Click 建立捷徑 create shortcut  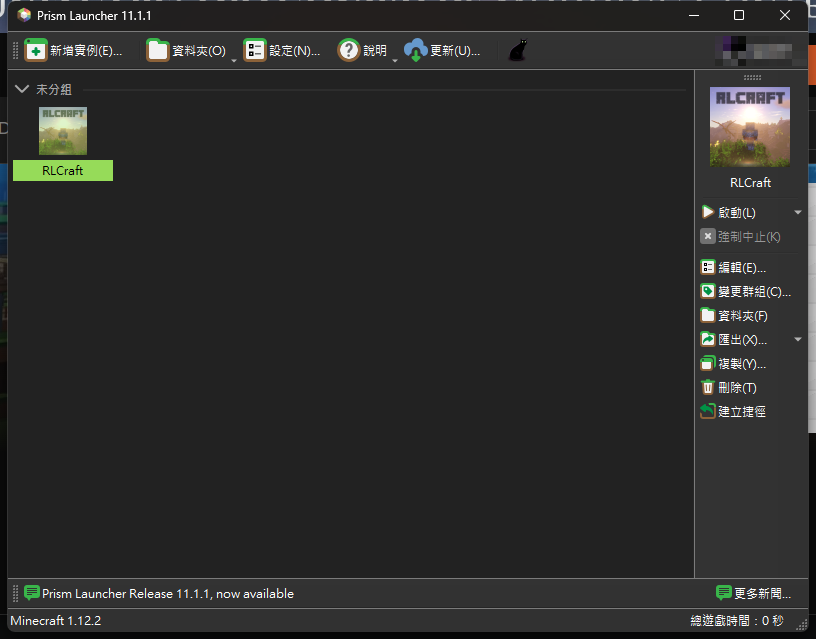pyautogui.click(x=733, y=411)
